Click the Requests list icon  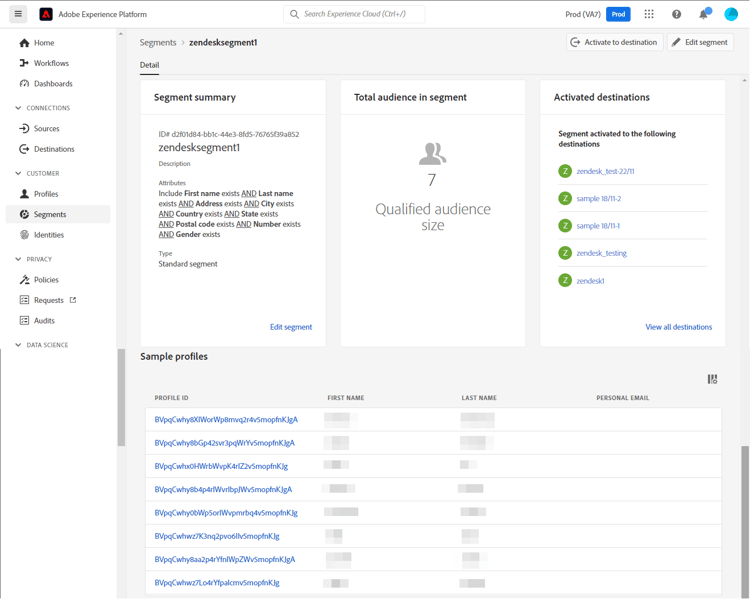[24, 300]
